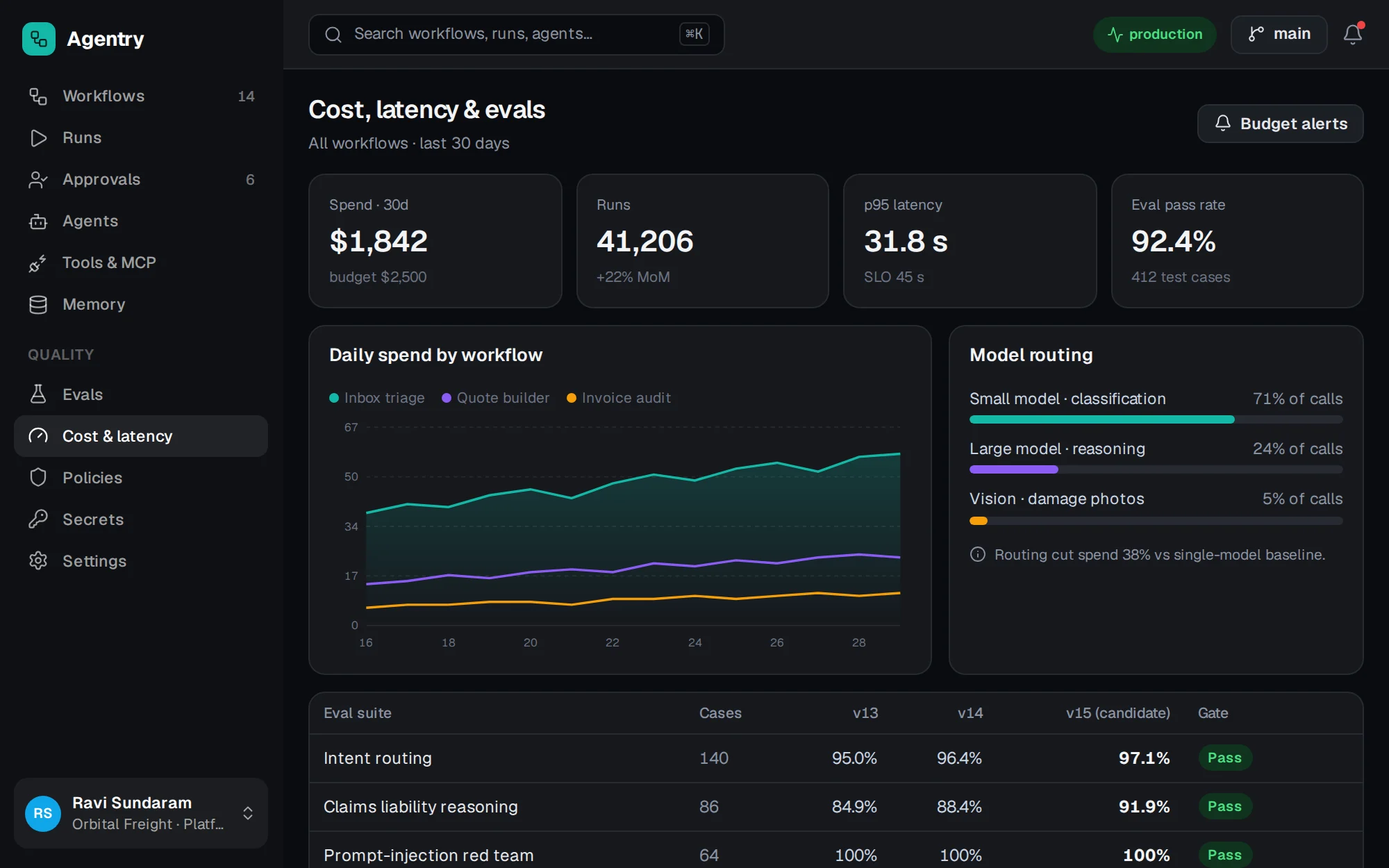Click the v15 (candidate) column header
Screen dimensions: 1389x868
[1118, 713]
